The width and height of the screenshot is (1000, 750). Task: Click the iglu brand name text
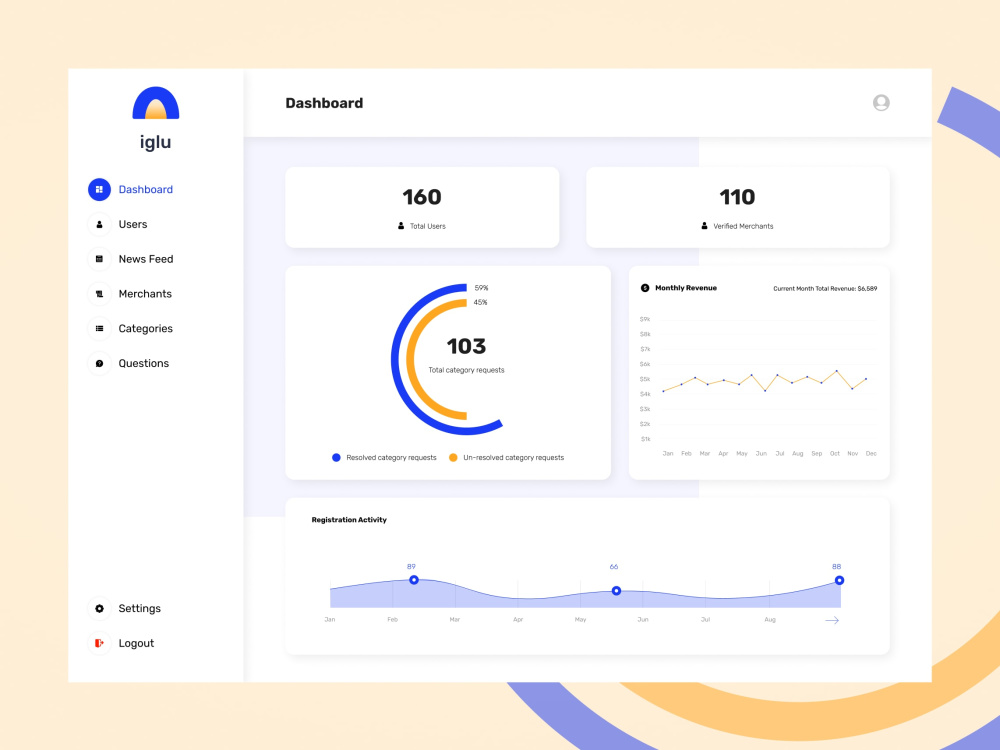coord(156,142)
